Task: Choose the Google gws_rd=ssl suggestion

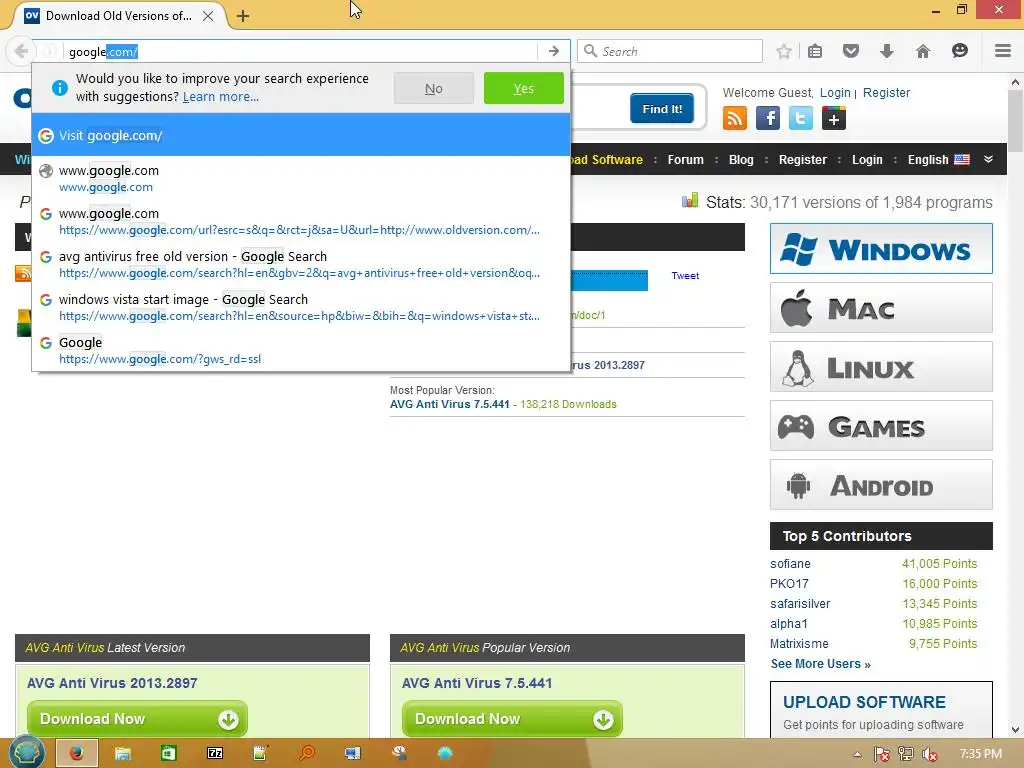Action: pos(301,350)
